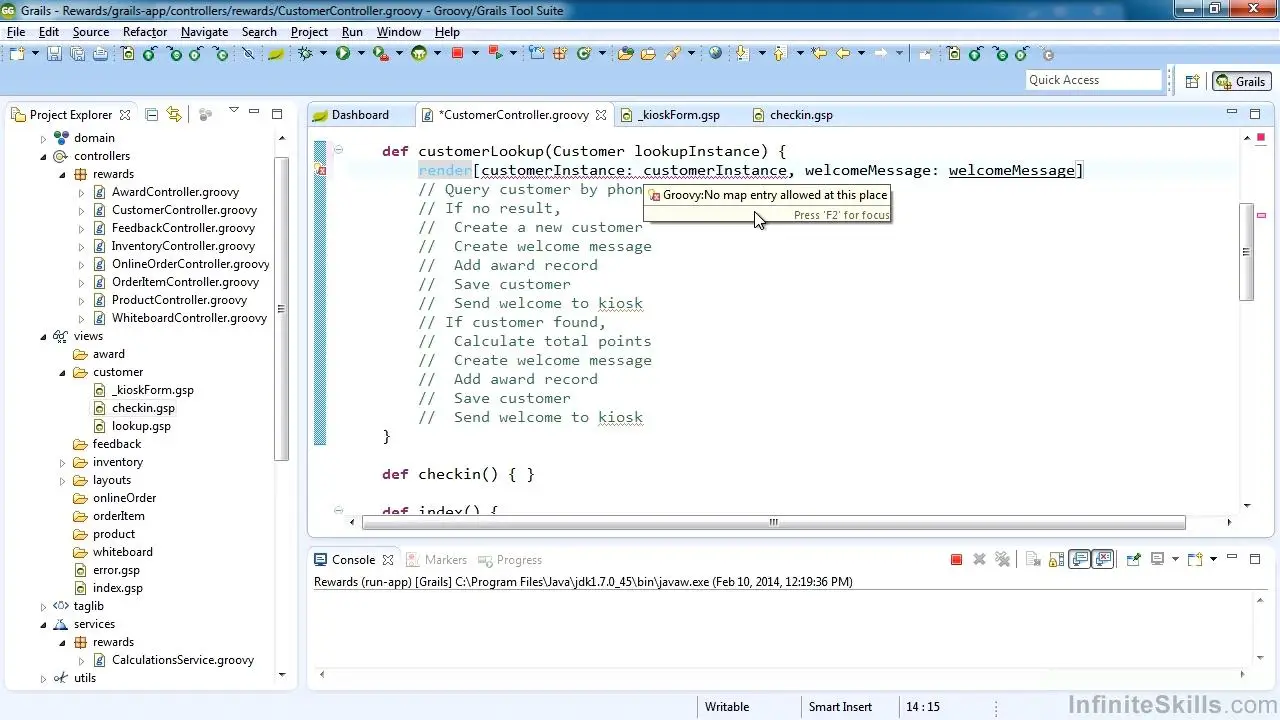Open the Source menu
The height and width of the screenshot is (720, 1280).
click(90, 32)
